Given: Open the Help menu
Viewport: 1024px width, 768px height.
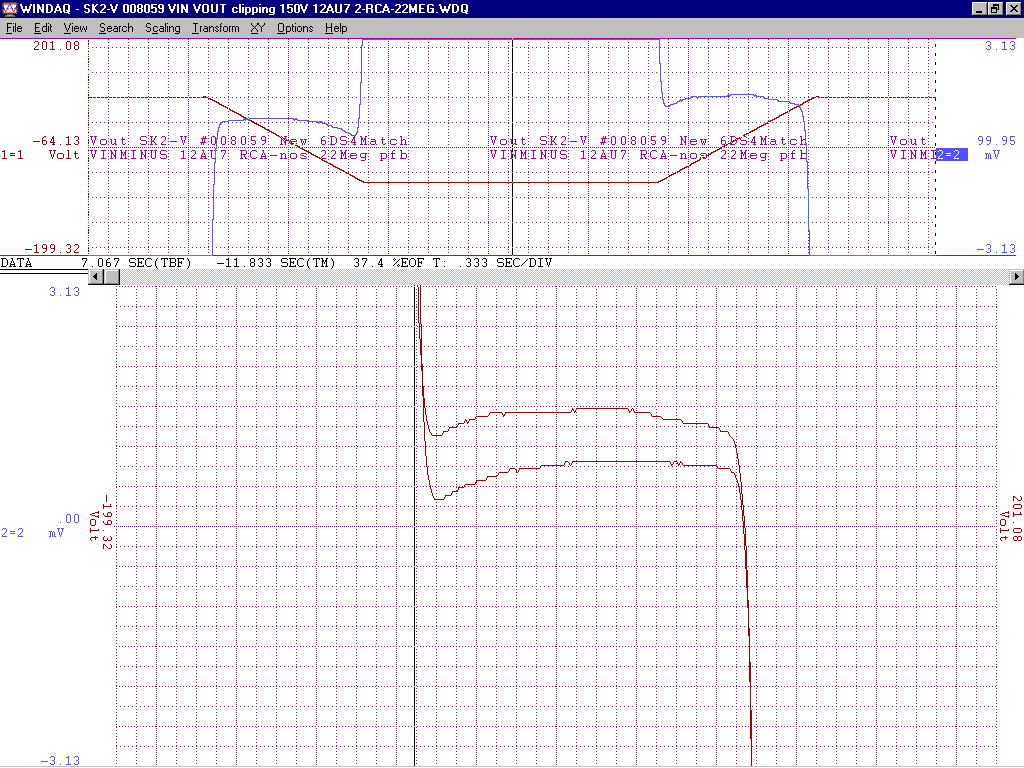Looking at the screenshot, I should tap(336, 28).
